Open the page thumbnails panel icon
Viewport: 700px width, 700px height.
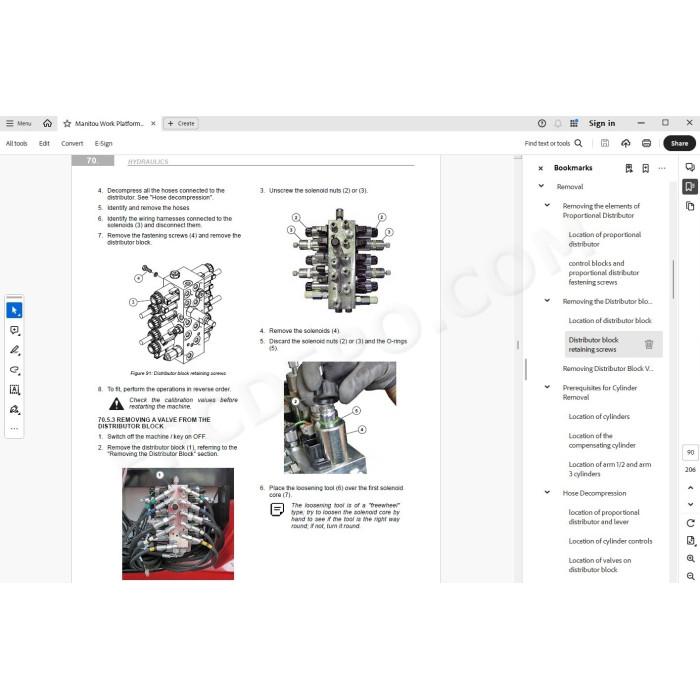690,206
